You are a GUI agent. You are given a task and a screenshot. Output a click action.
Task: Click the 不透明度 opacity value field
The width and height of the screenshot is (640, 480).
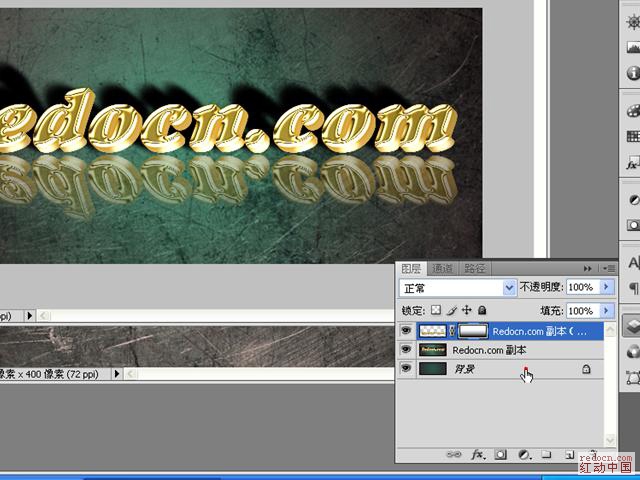(581, 287)
